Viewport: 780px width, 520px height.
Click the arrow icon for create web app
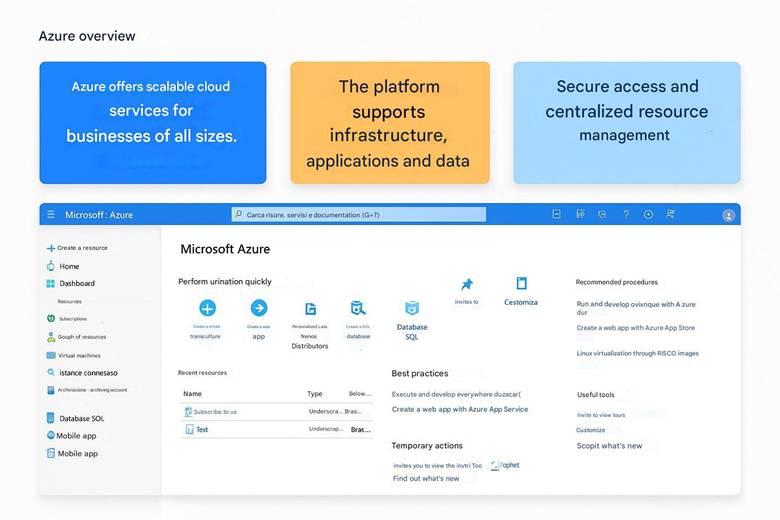click(258, 308)
